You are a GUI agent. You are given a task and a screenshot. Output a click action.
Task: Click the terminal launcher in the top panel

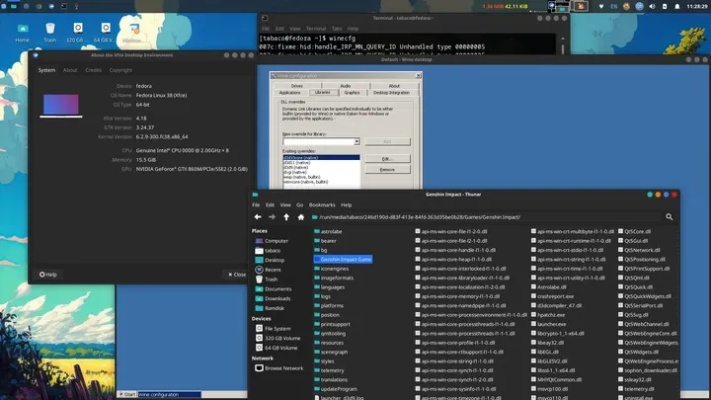(x=63, y=6)
